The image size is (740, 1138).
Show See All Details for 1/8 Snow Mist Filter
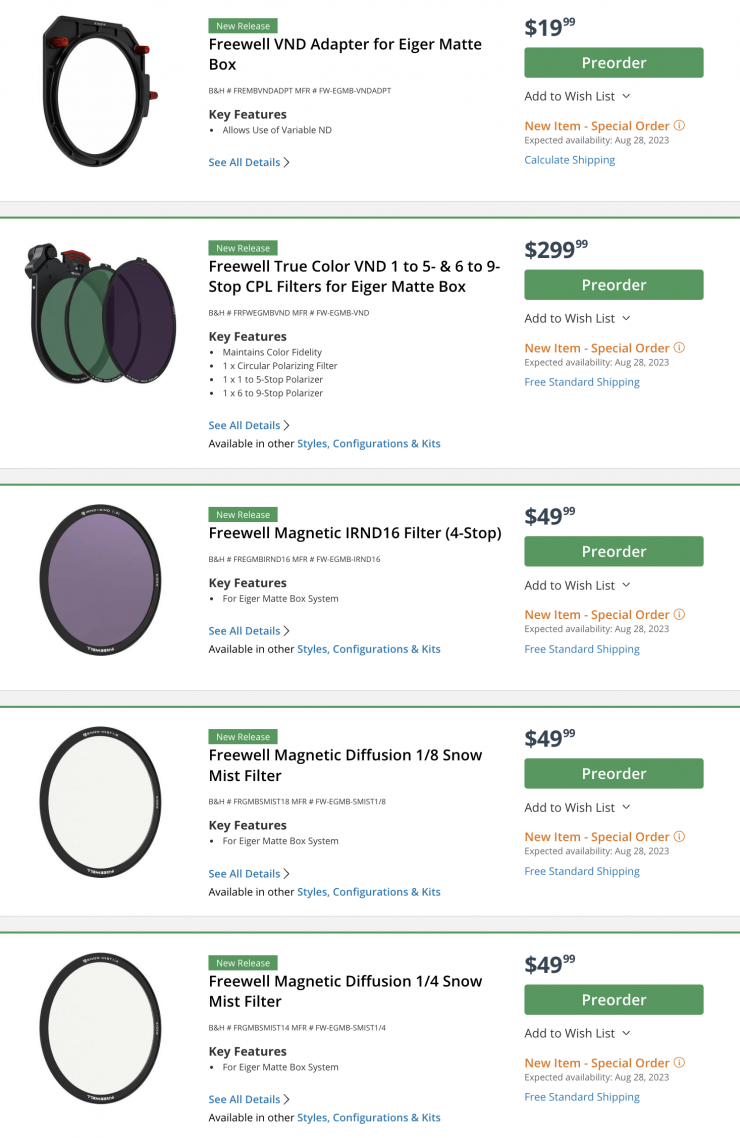249,873
